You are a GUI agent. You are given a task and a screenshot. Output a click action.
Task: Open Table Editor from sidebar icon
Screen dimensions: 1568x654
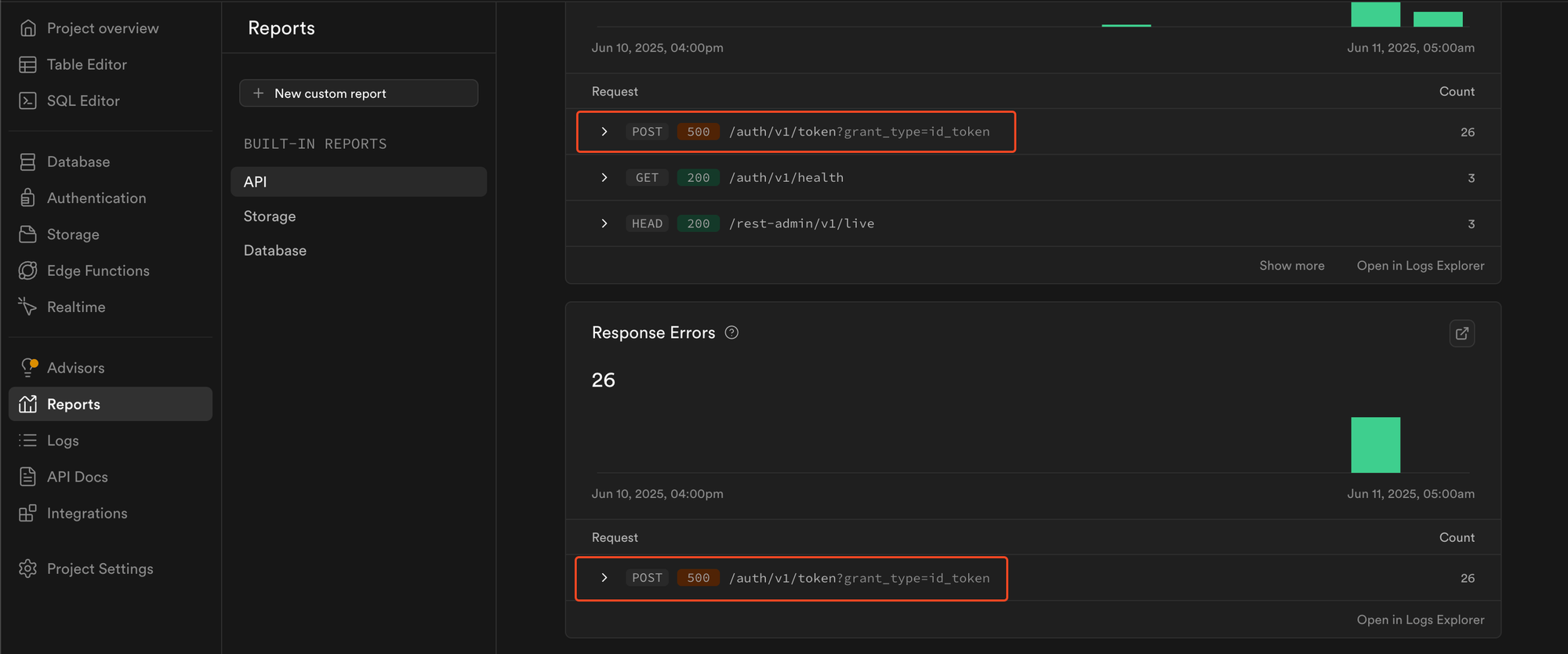(27, 65)
